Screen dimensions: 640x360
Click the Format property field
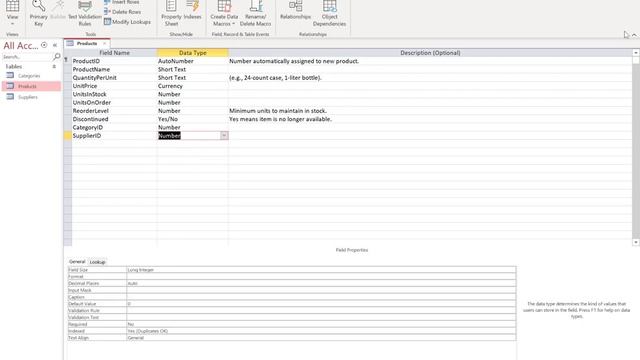click(x=321, y=277)
